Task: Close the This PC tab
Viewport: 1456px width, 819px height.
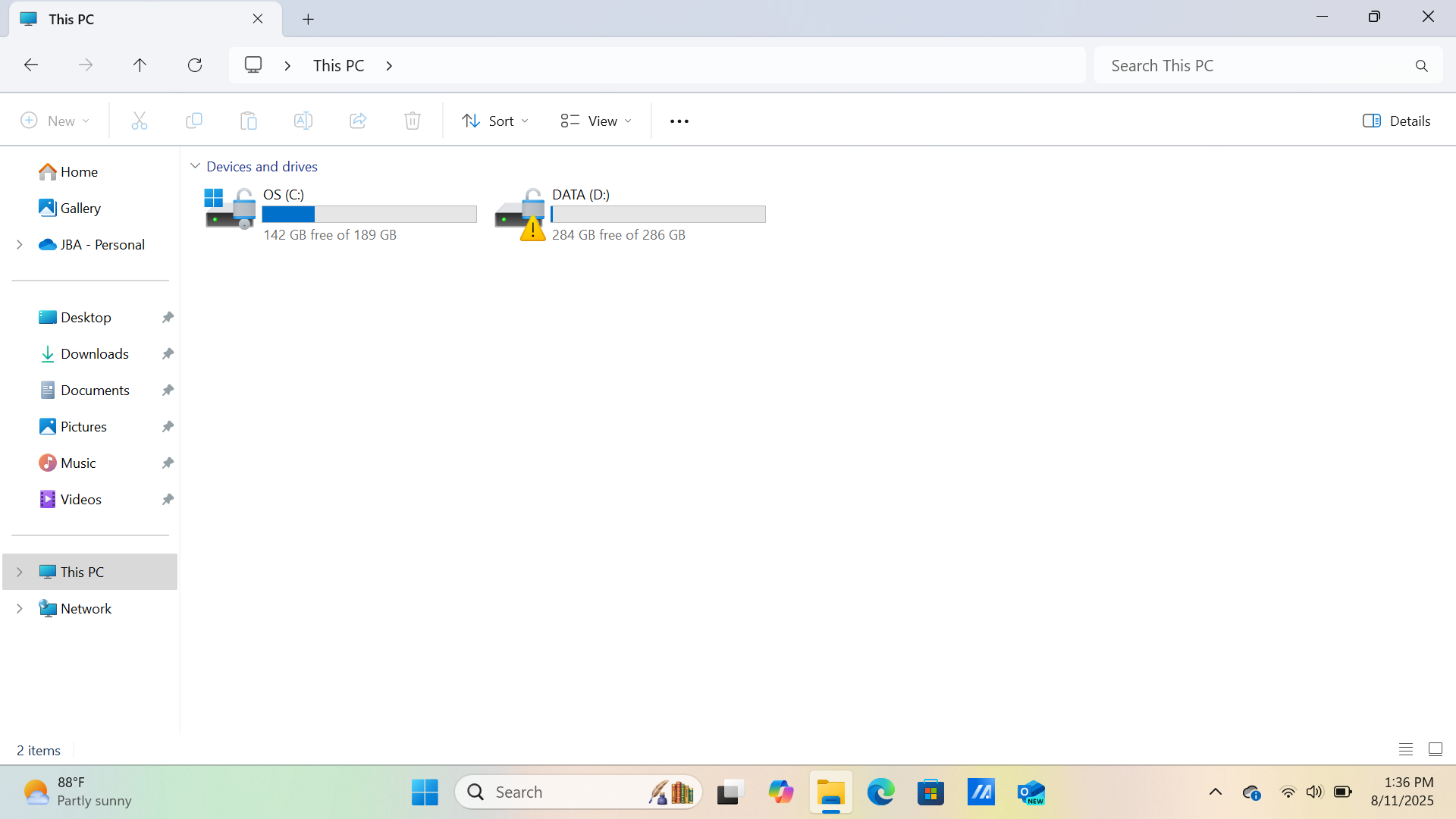Action: [x=258, y=19]
